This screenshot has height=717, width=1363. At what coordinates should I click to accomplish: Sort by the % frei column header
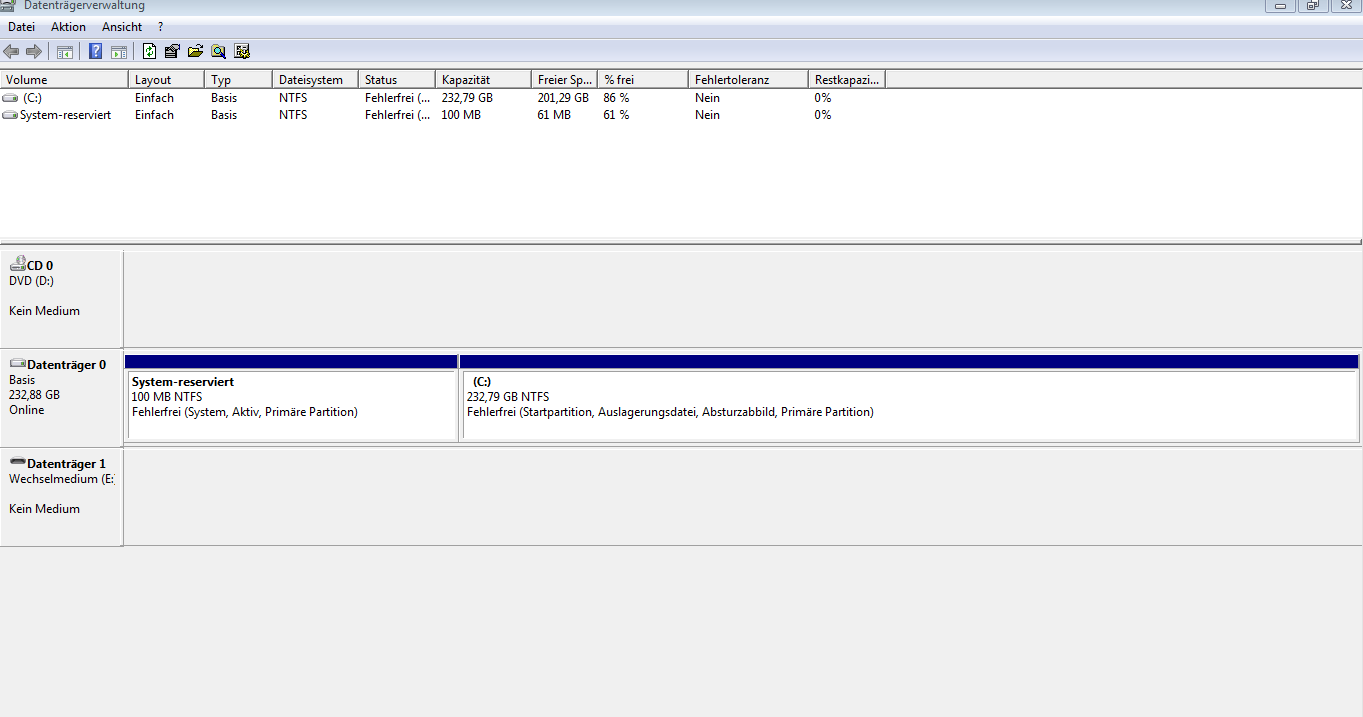pos(644,80)
